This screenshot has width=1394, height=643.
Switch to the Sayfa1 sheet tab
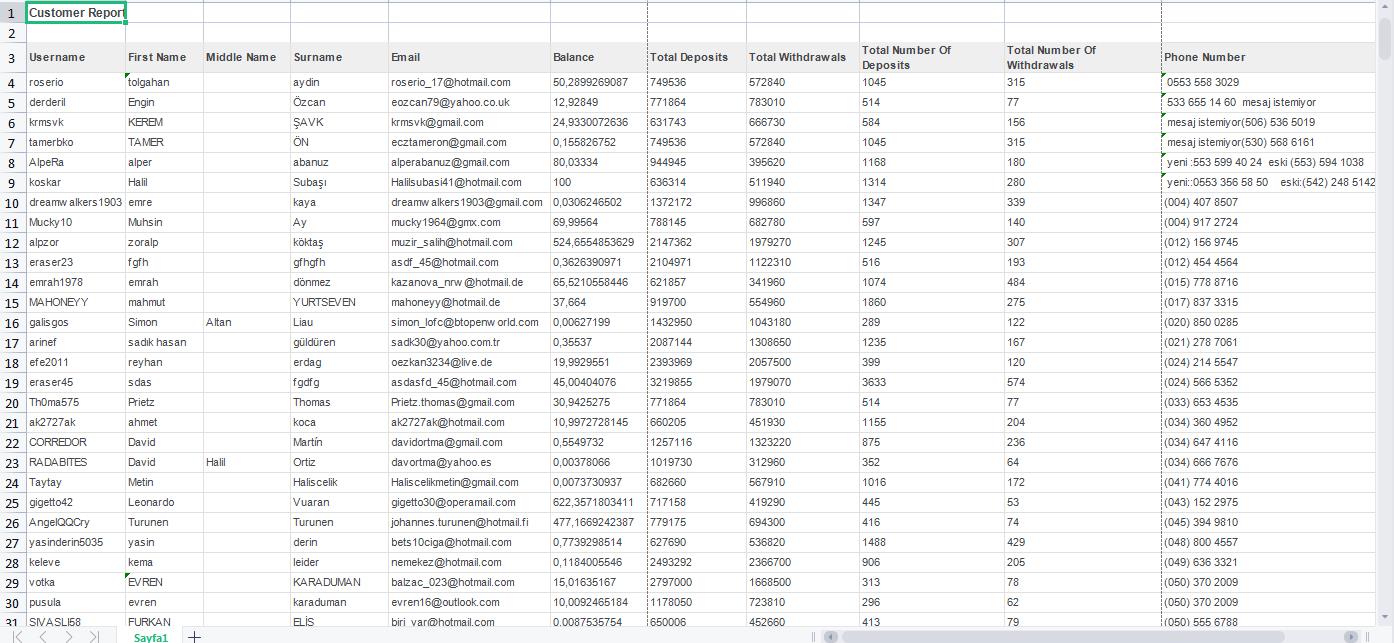pyautogui.click(x=151, y=636)
